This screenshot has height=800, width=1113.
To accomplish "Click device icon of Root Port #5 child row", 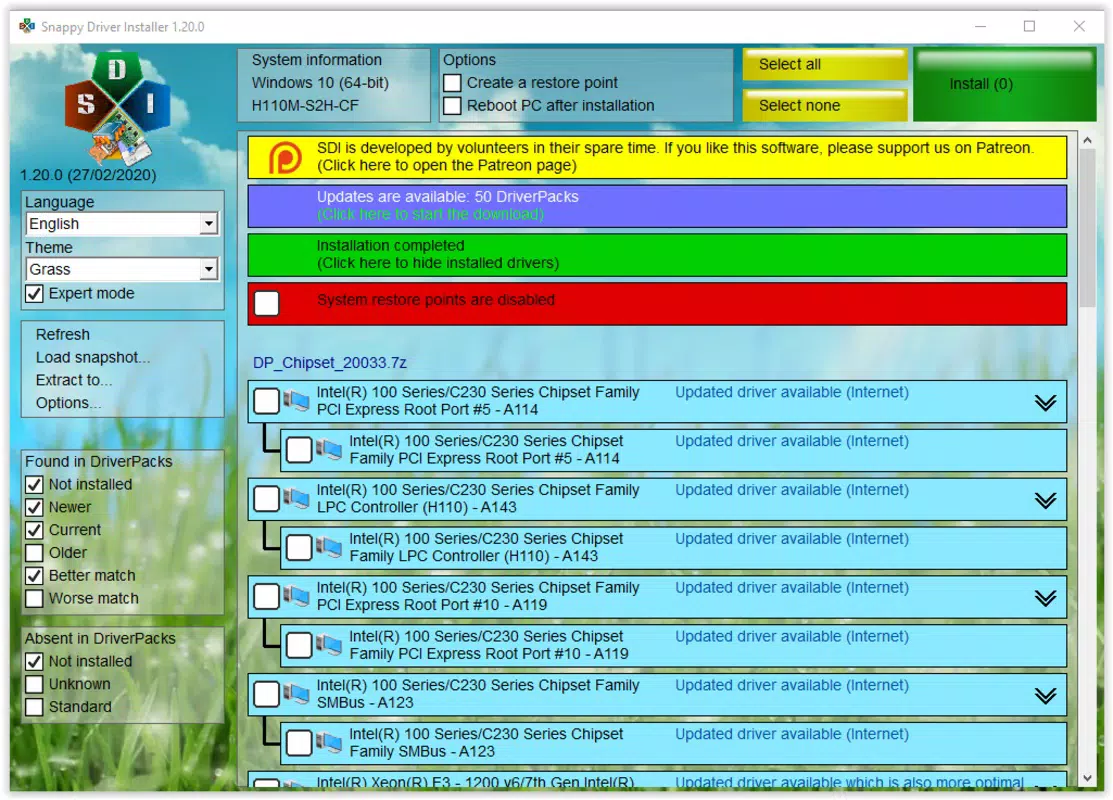I will click(x=329, y=449).
